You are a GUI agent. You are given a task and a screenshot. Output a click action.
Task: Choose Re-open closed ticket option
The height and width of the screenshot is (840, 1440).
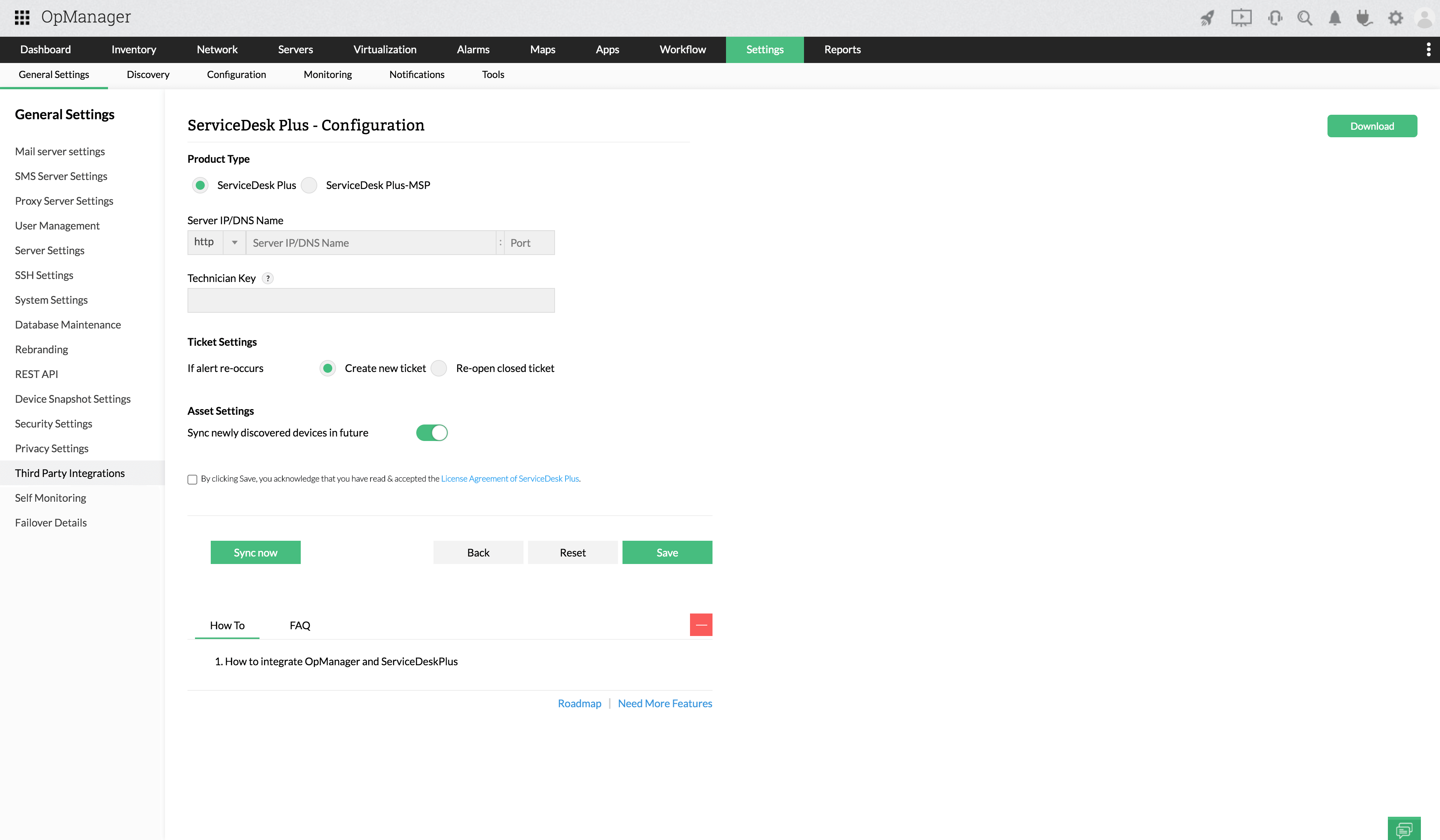439,368
